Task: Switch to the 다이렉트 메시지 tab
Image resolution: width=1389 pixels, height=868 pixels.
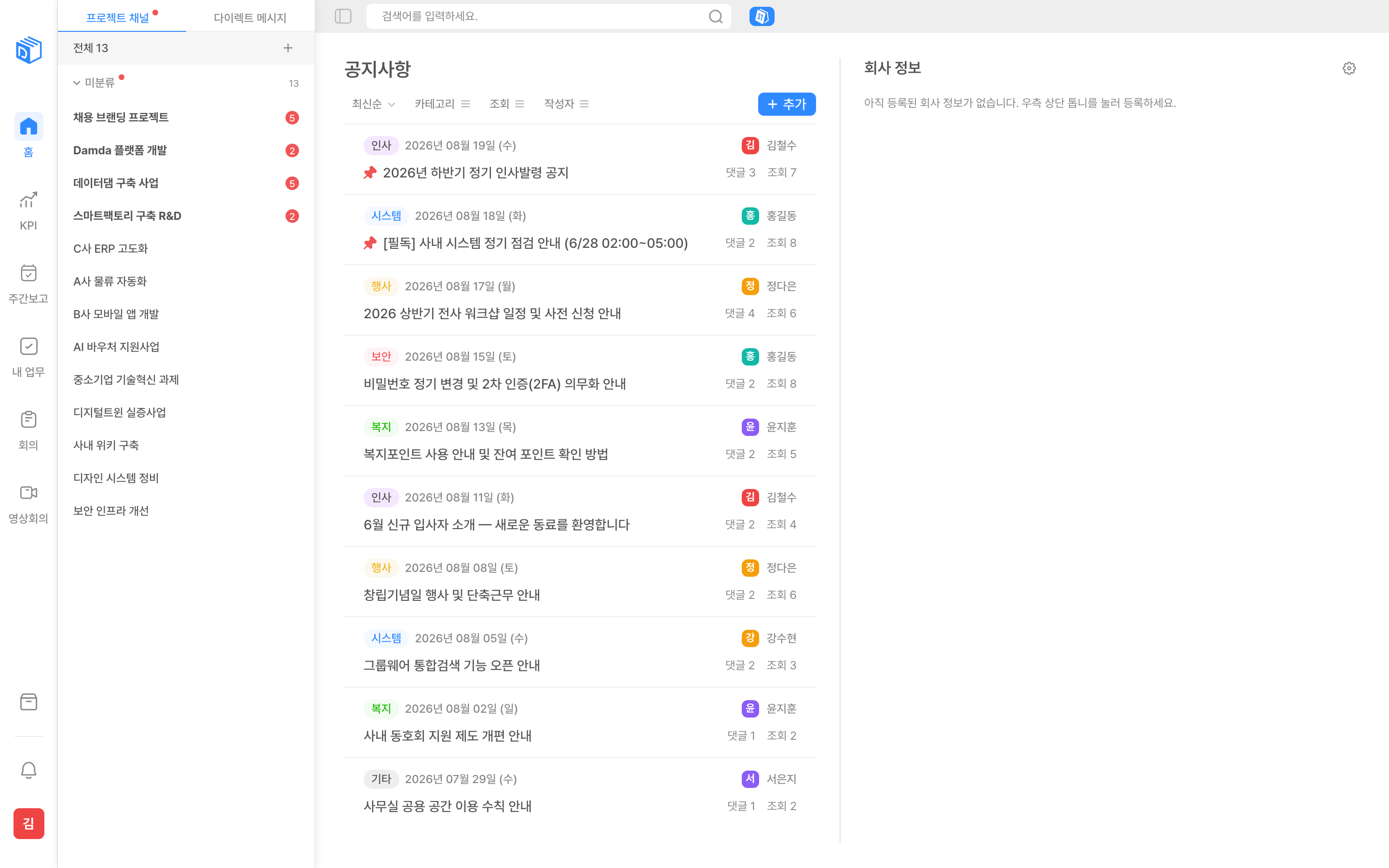Action: coord(250,17)
